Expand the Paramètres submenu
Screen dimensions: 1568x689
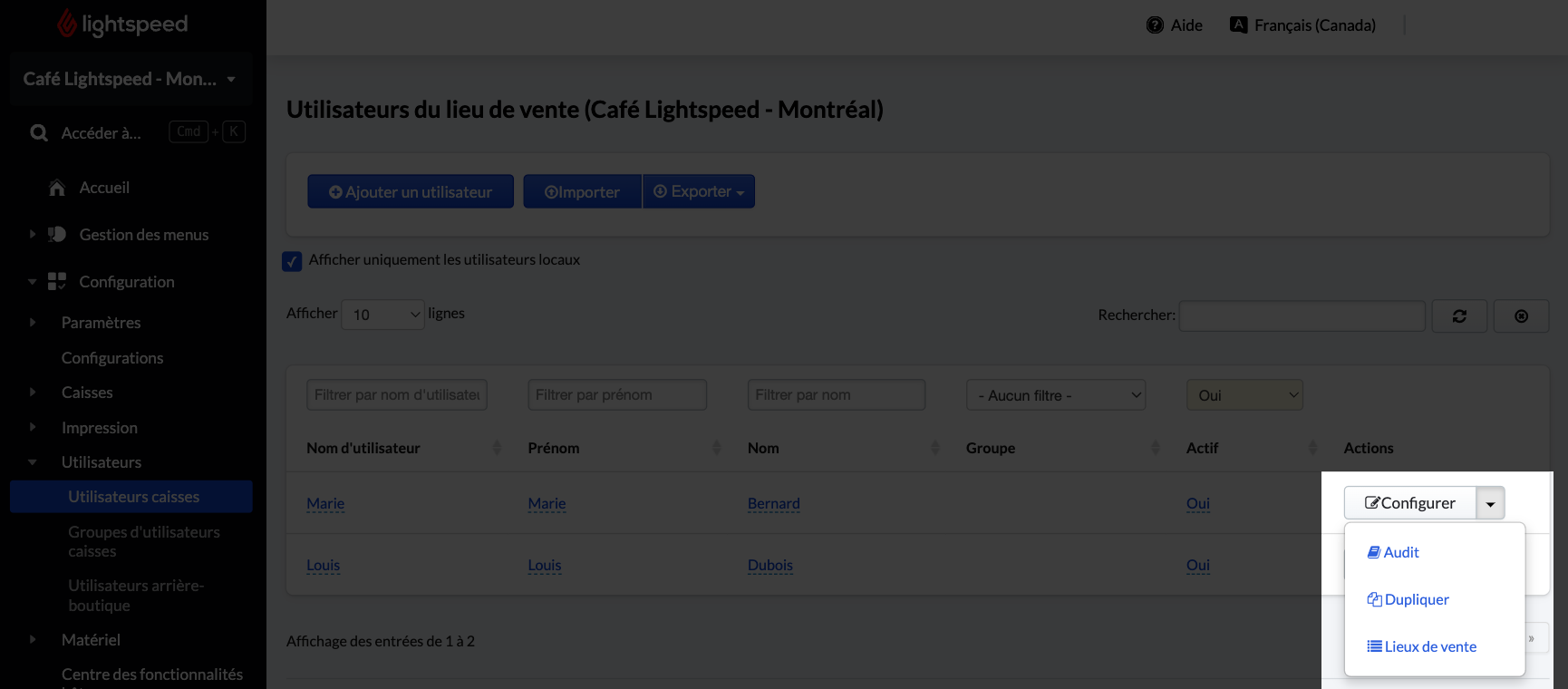click(33, 323)
